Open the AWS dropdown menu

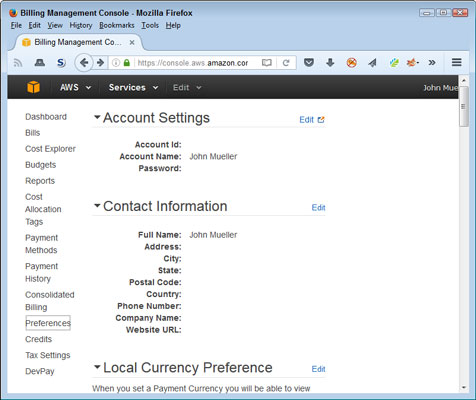(x=75, y=88)
